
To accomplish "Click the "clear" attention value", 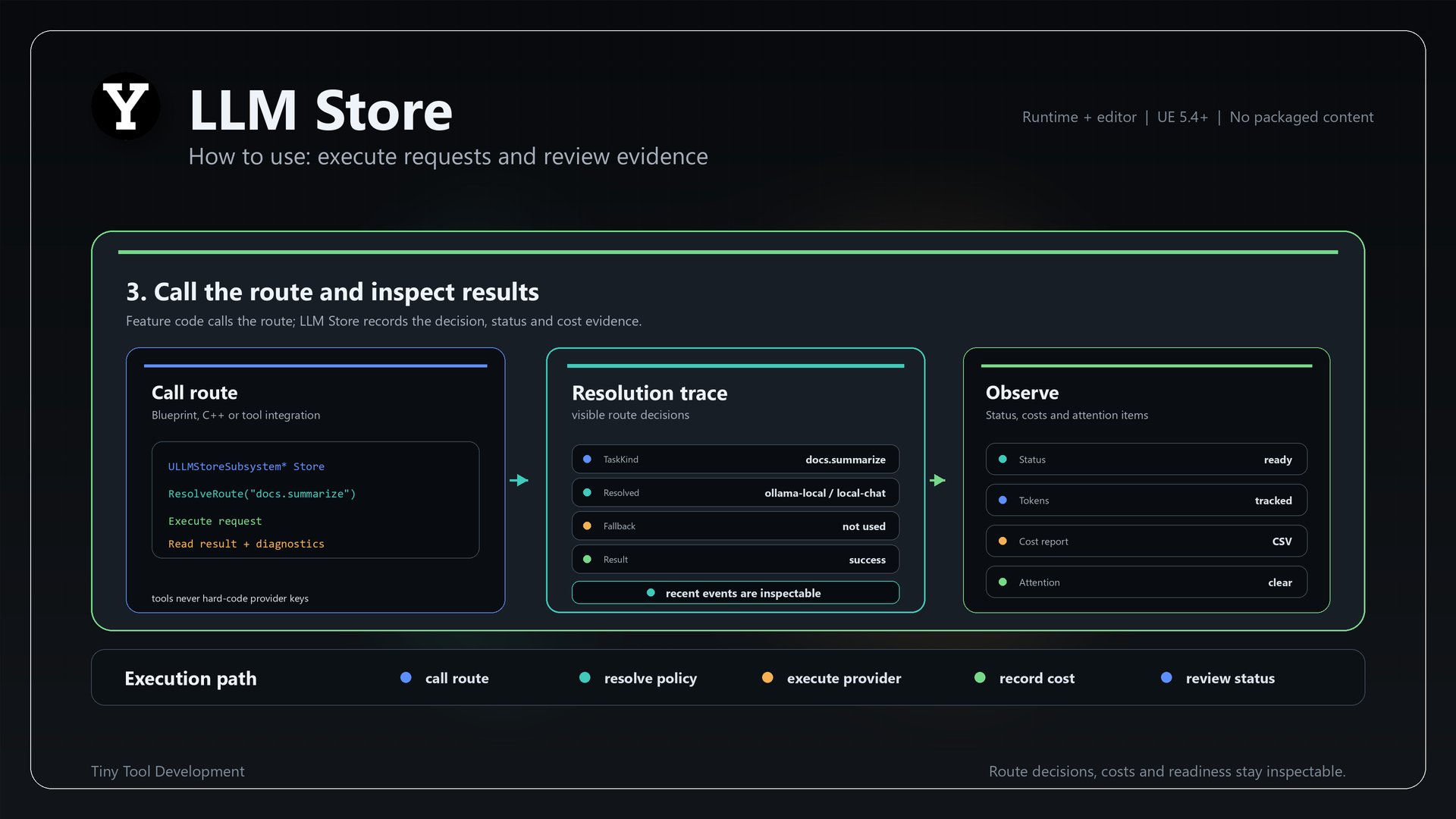I will point(1280,582).
